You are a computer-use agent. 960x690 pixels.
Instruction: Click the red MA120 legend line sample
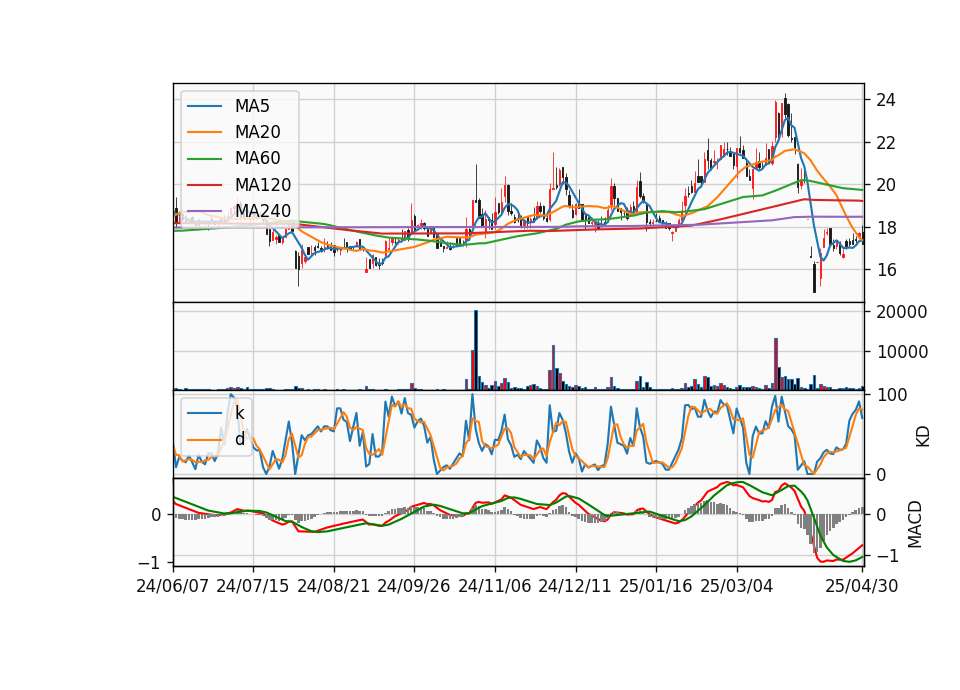[204, 185]
